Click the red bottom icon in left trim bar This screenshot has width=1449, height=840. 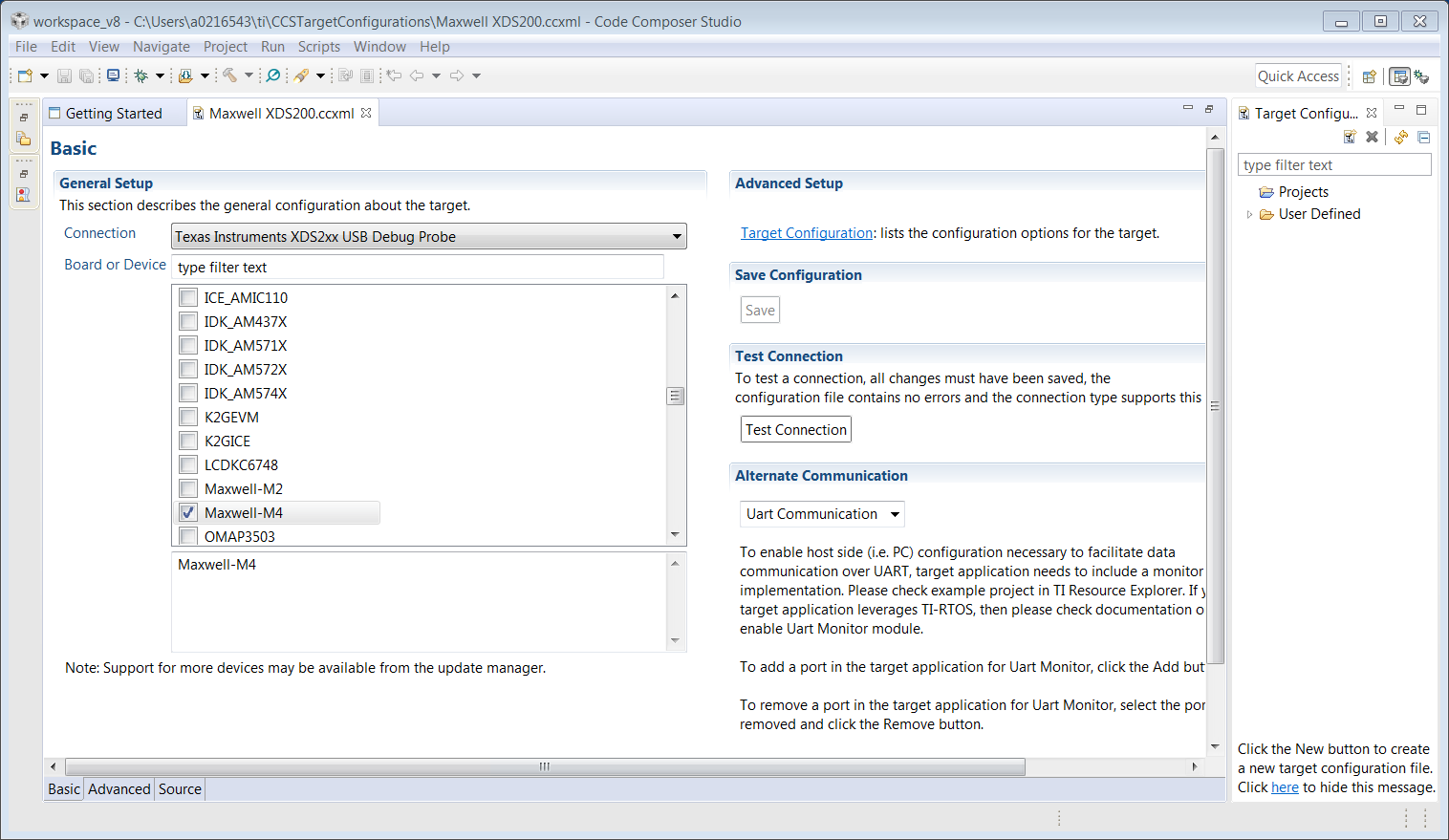pos(24,195)
